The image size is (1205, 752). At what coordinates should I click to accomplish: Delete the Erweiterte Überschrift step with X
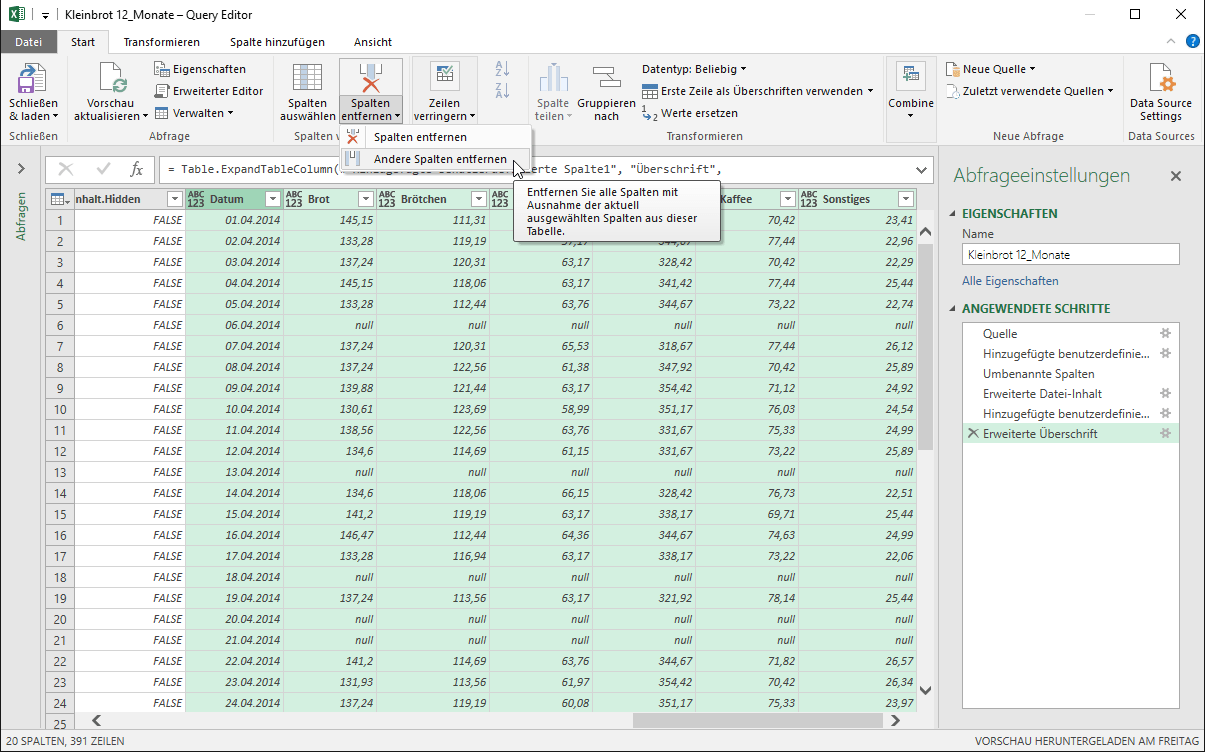(972, 433)
